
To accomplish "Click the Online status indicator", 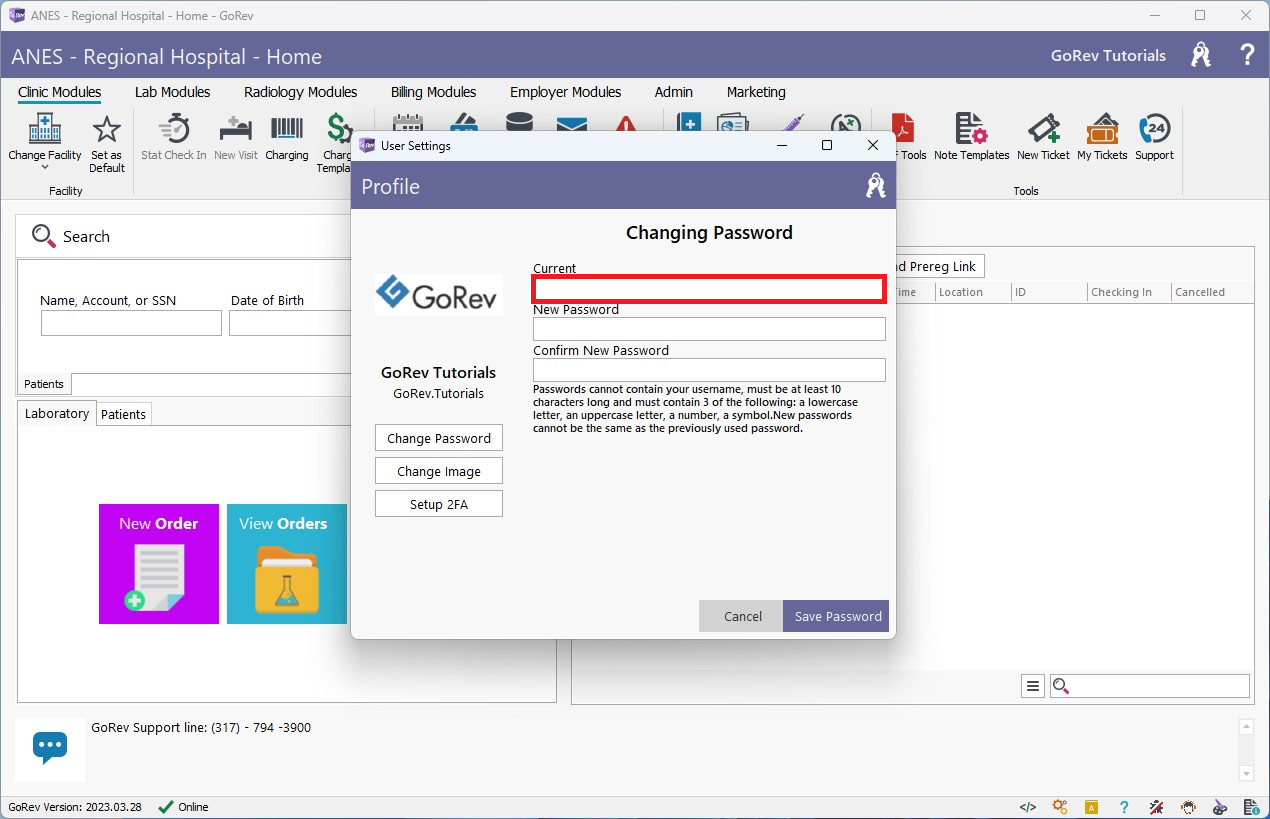I will click(x=184, y=807).
